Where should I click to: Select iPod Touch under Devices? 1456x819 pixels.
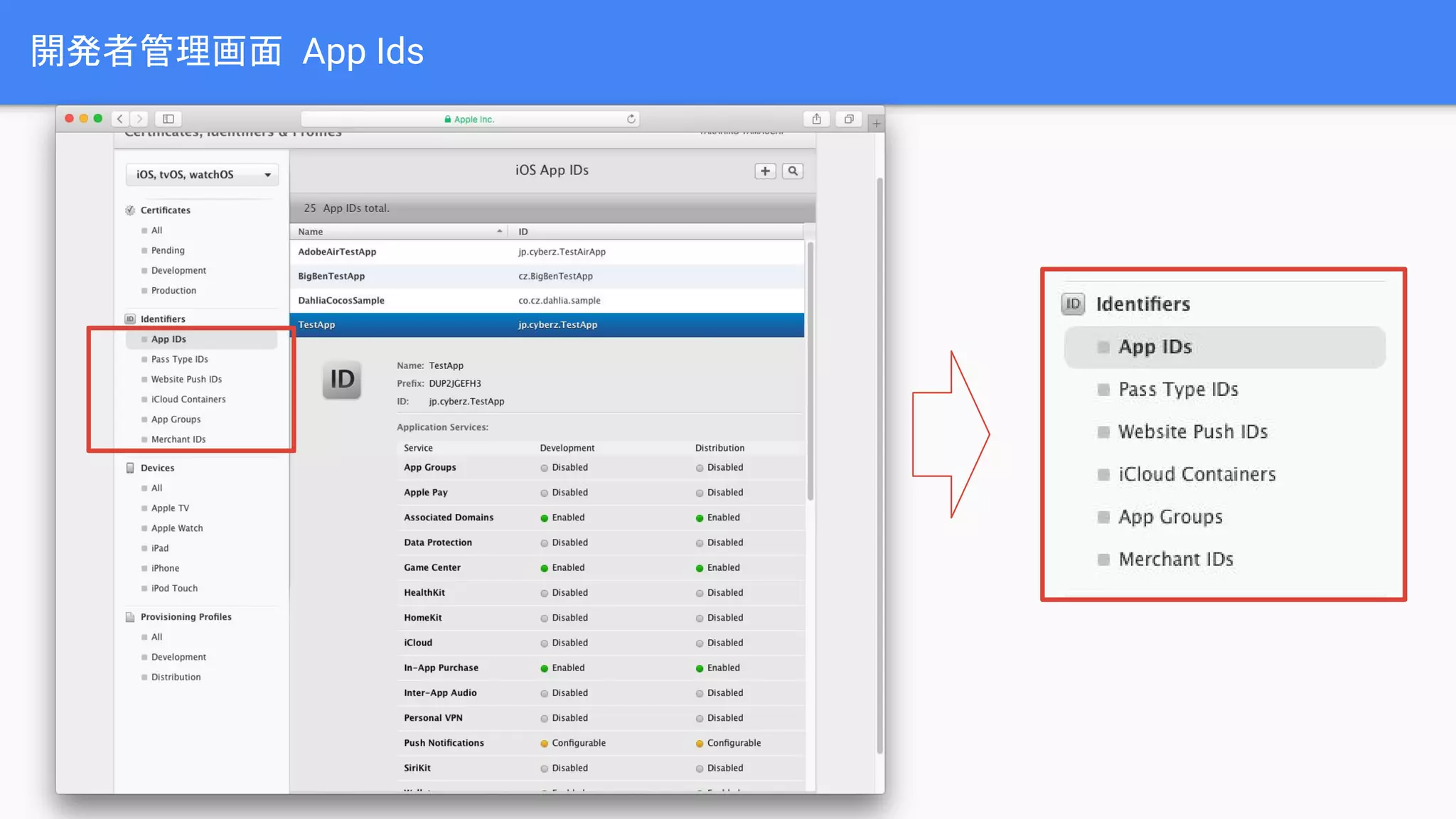coord(174,588)
